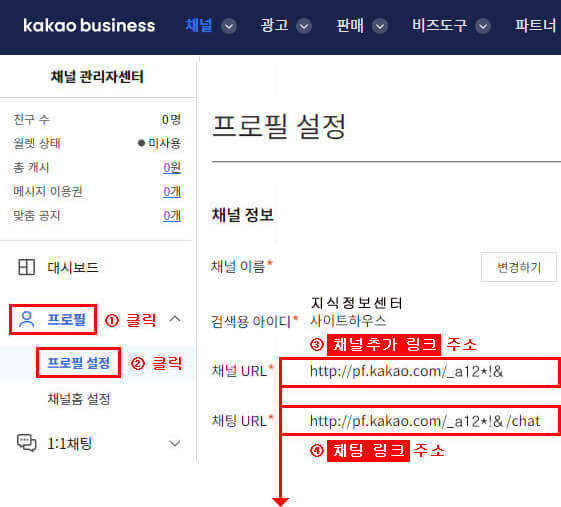Click the 친구 수 0명 value
Viewport: 561px width, 507px height.
click(x=171, y=120)
